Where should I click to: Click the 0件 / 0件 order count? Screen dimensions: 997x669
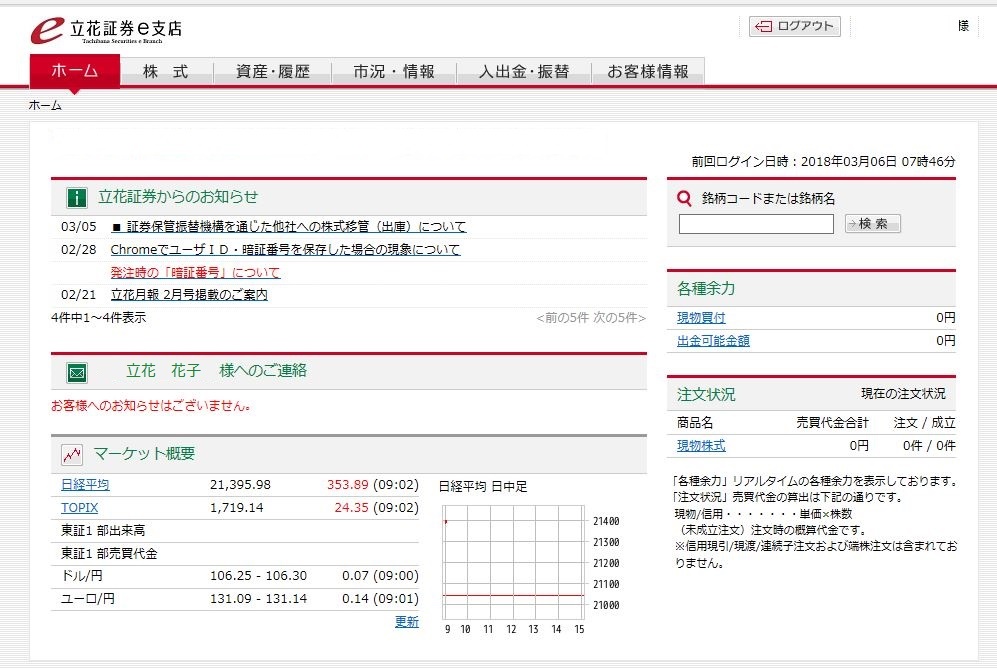[929, 445]
